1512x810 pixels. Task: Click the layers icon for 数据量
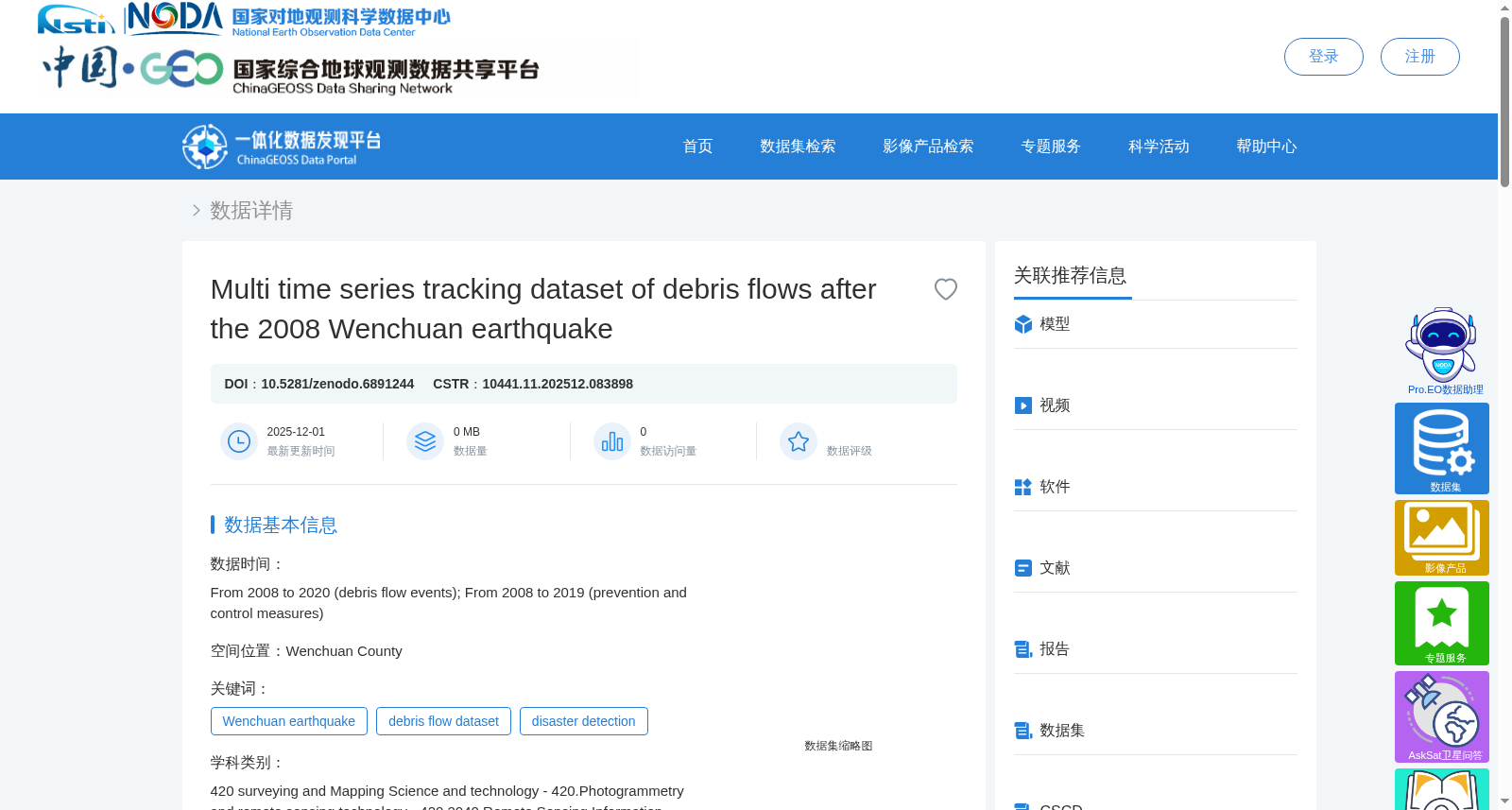pos(425,441)
